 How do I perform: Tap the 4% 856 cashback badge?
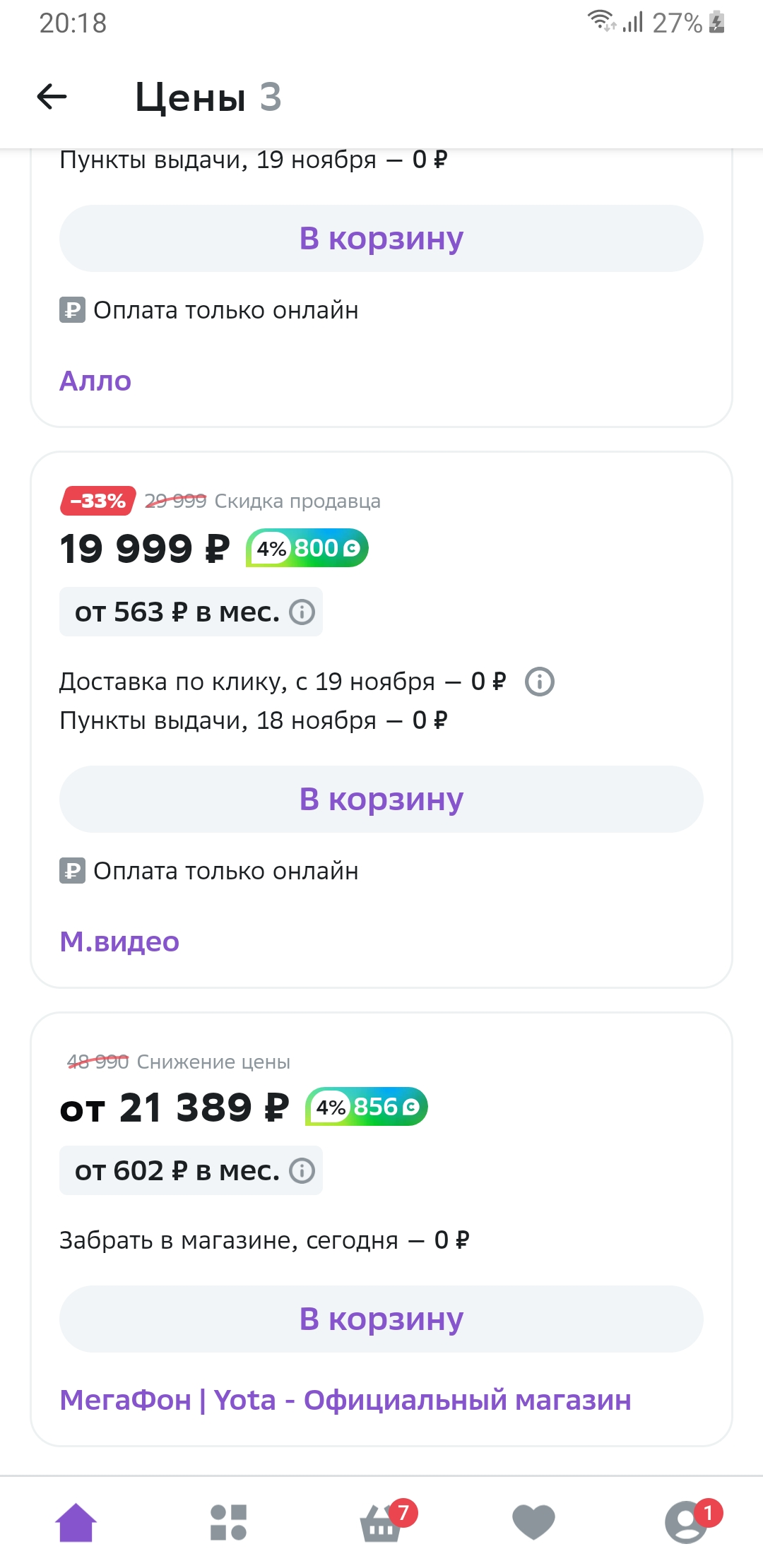367,1107
